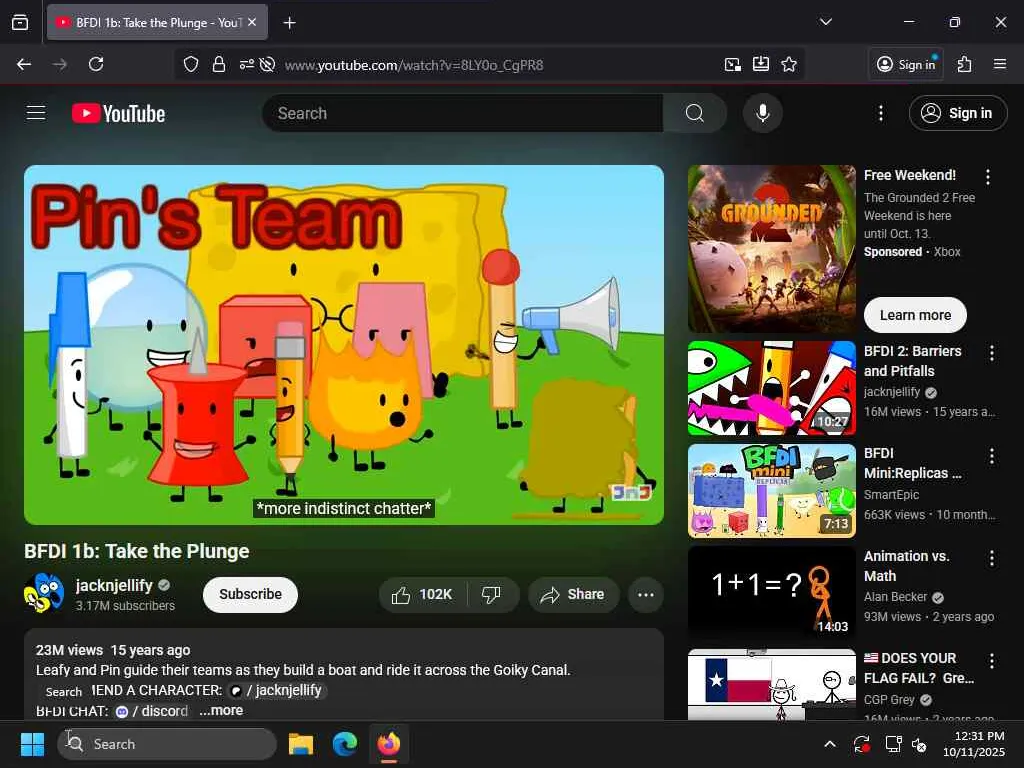Open Firefox extensions puzzle icon
The image size is (1024, 768).
[x=965, y=64]
